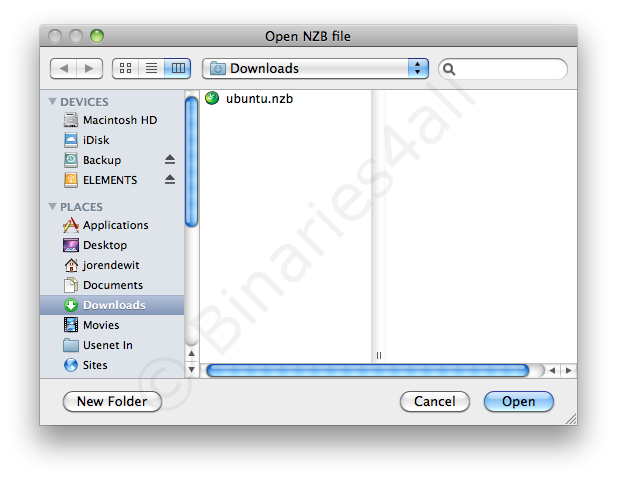Screen dimensions: 617x480
Task: Click the Macintosh HD label
Action: [120, 120]
